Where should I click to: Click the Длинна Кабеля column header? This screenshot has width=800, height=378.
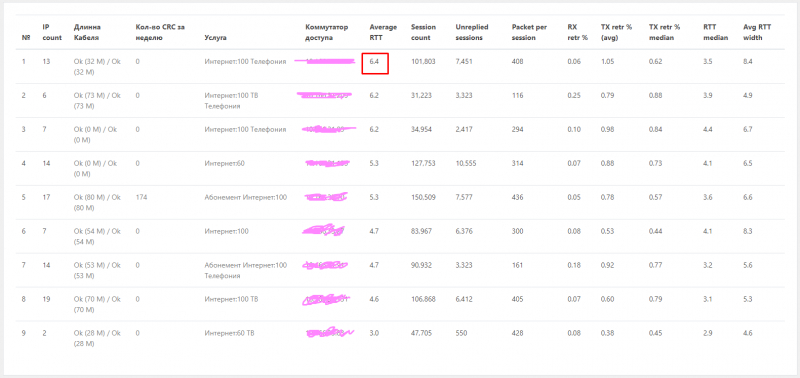coord(87,32)
